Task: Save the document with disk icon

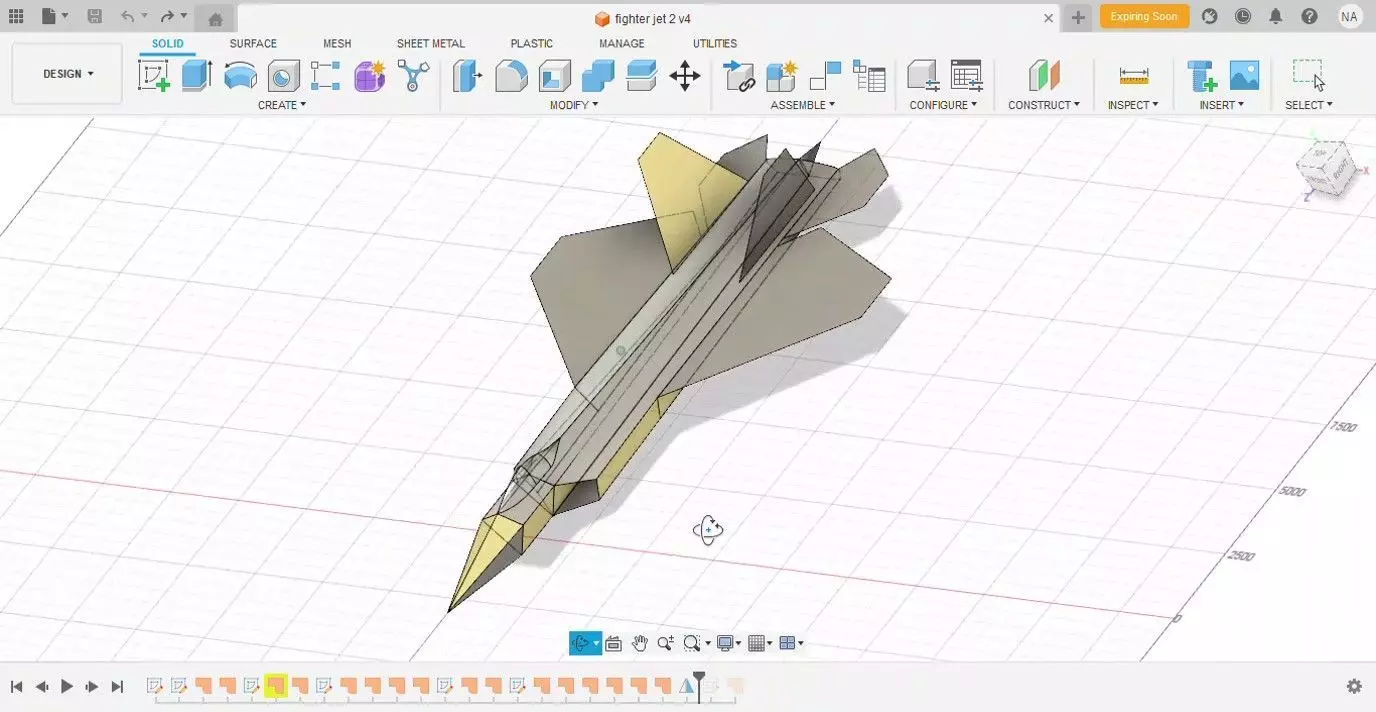Action: (x=94, y=16)
